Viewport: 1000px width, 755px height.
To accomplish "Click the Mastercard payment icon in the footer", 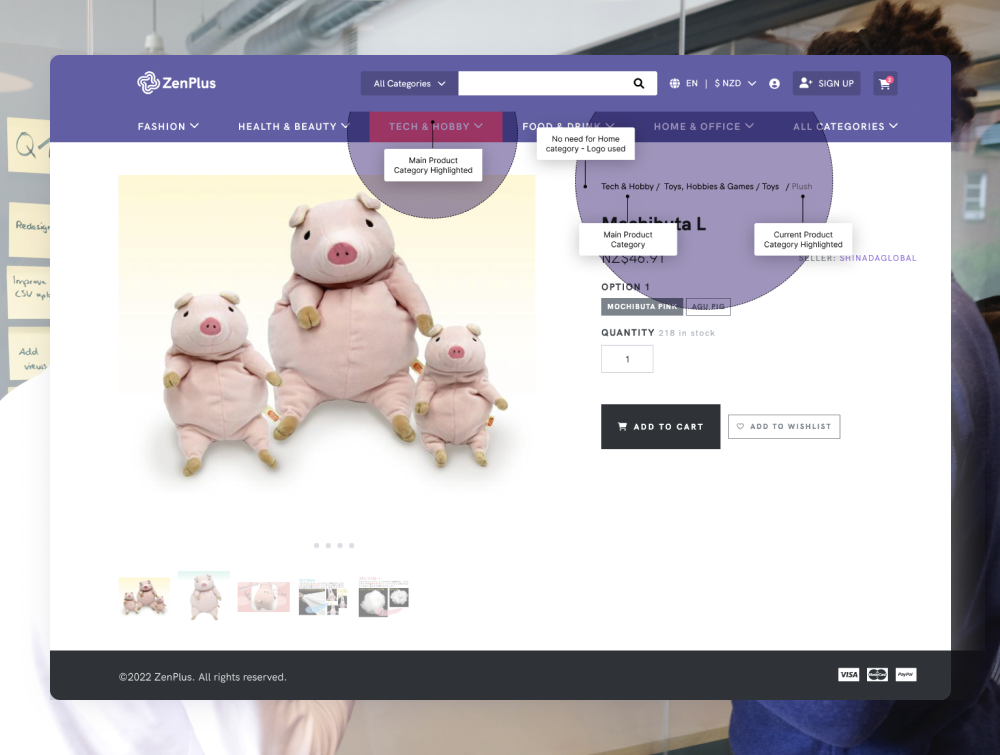I will click(x=877, y=675).
